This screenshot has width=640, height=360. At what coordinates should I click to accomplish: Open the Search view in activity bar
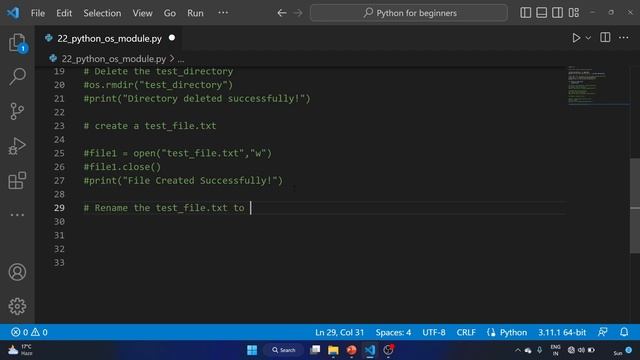tap(17, 76)
